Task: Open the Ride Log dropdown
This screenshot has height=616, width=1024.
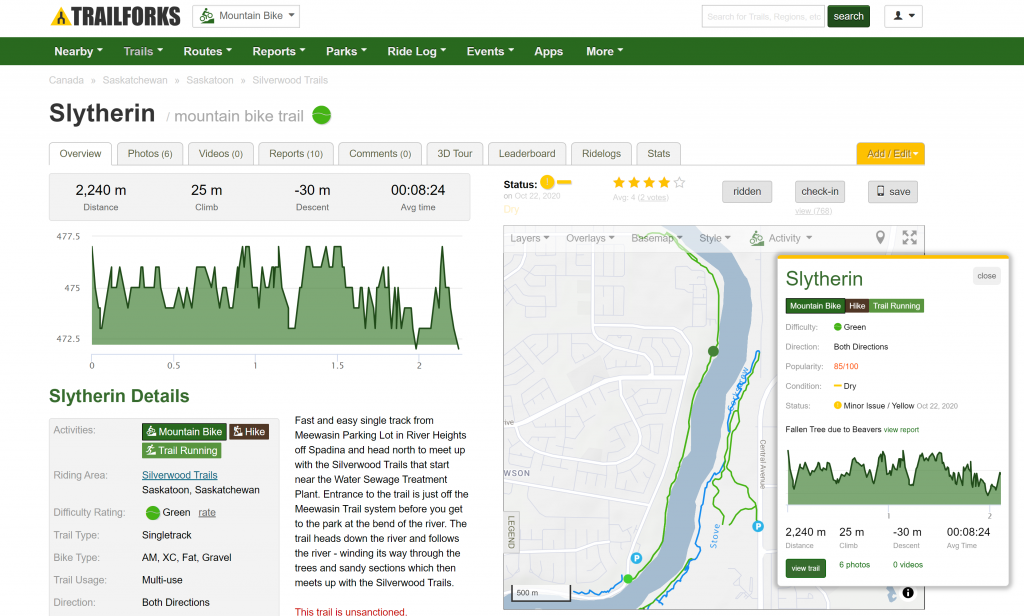Action: (417, 52)
